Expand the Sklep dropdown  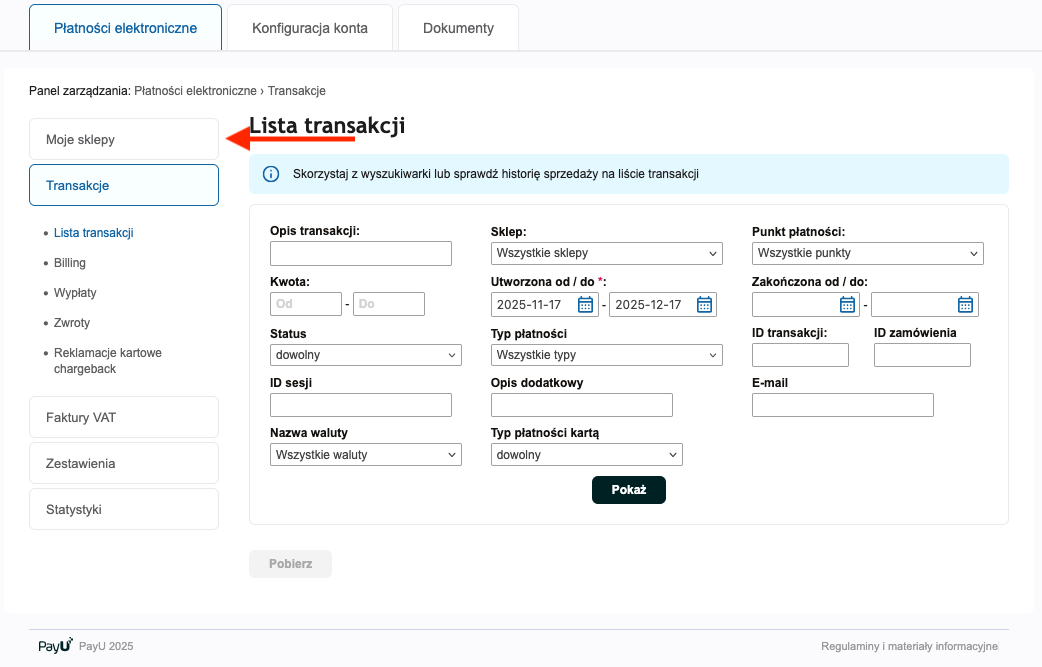point(606,254)
